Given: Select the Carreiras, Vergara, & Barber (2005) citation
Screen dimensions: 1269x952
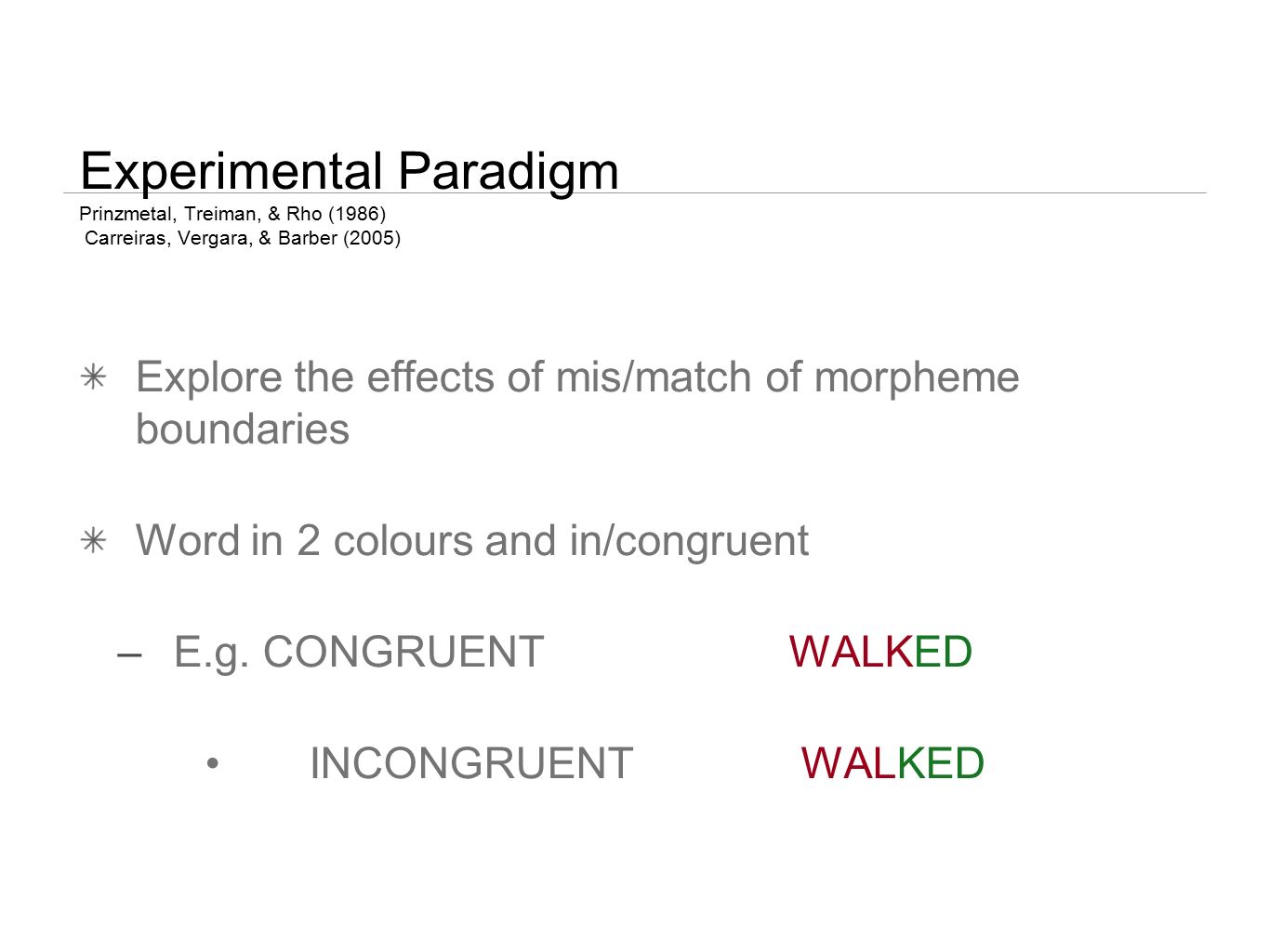Looking at the screenshot, I should coord(243,238).
